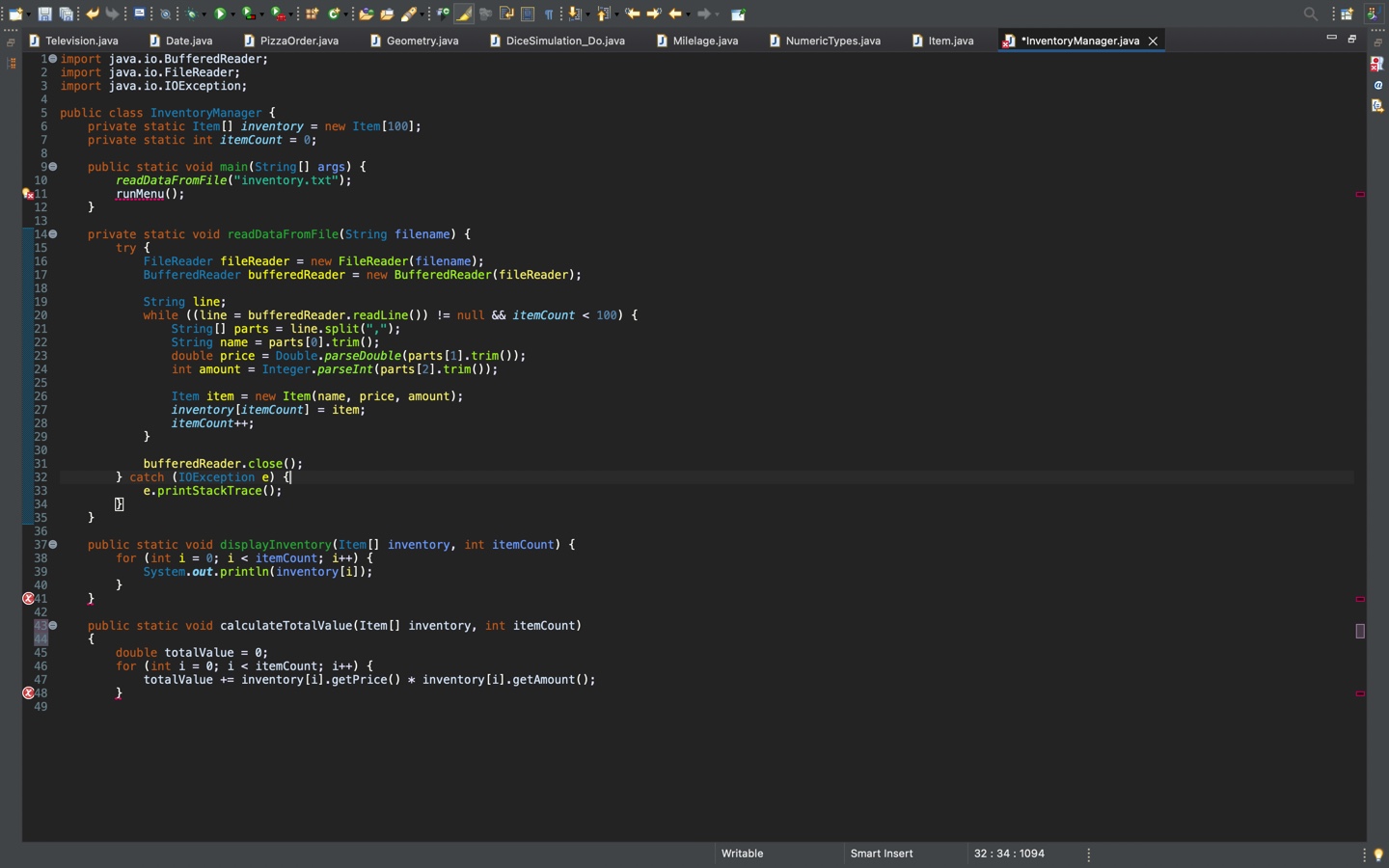Click the Debug bug icon
This screenshot has height=868, width=1389.
(193, 14)
